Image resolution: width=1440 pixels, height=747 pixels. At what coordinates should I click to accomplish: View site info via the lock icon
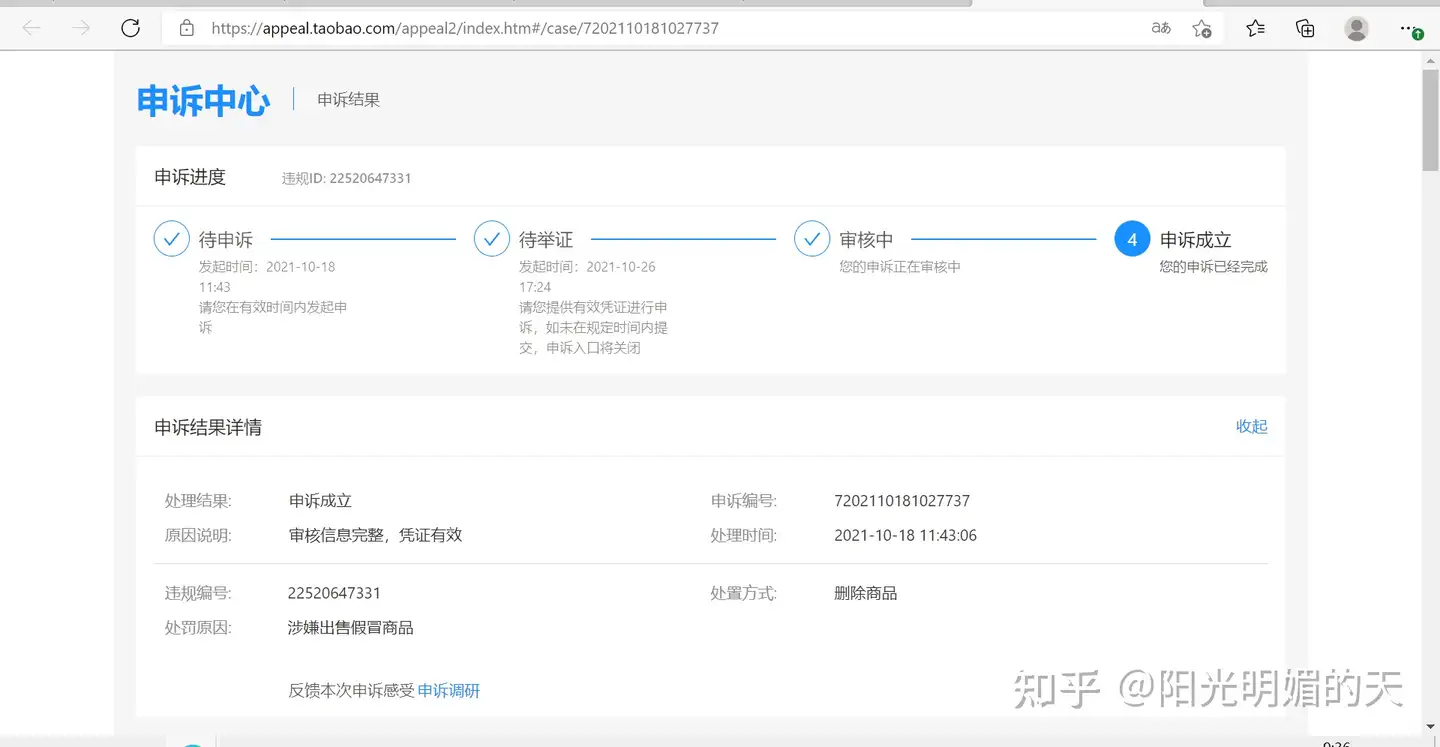click(x=186, y=28)
